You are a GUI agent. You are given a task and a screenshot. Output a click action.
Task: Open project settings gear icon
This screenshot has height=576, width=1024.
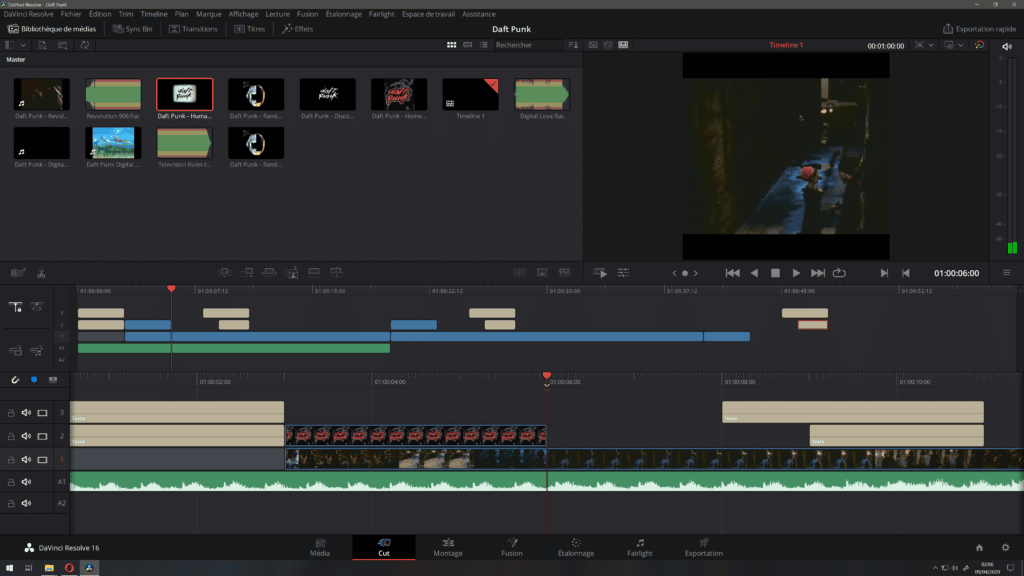coord(1006,548)
